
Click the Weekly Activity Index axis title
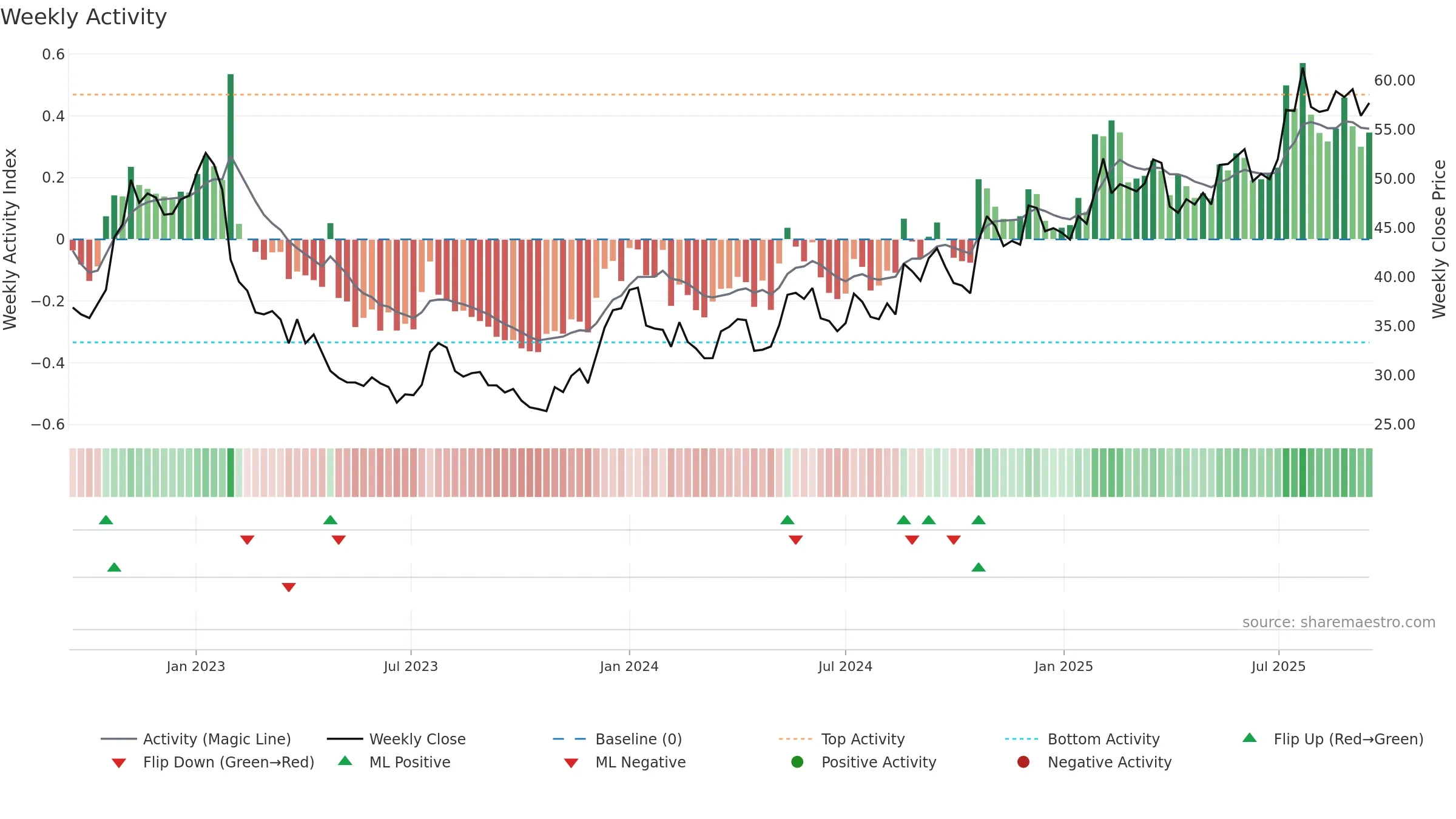point(10,239)
